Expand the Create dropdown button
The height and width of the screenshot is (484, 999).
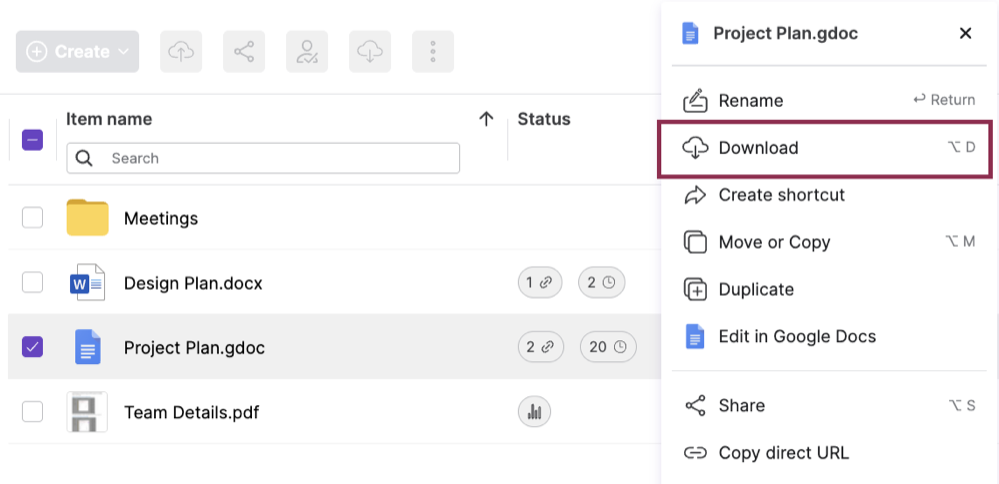click(78, 51)
